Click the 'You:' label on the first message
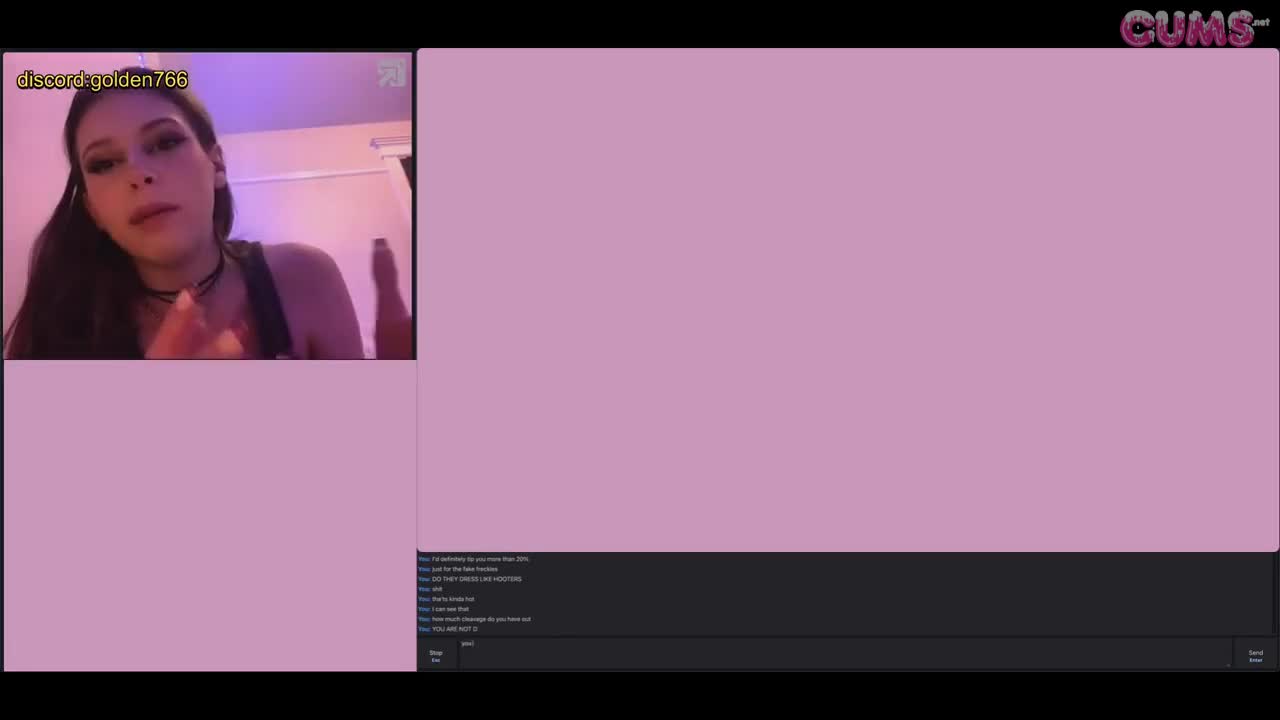 (x=423, y=559)
